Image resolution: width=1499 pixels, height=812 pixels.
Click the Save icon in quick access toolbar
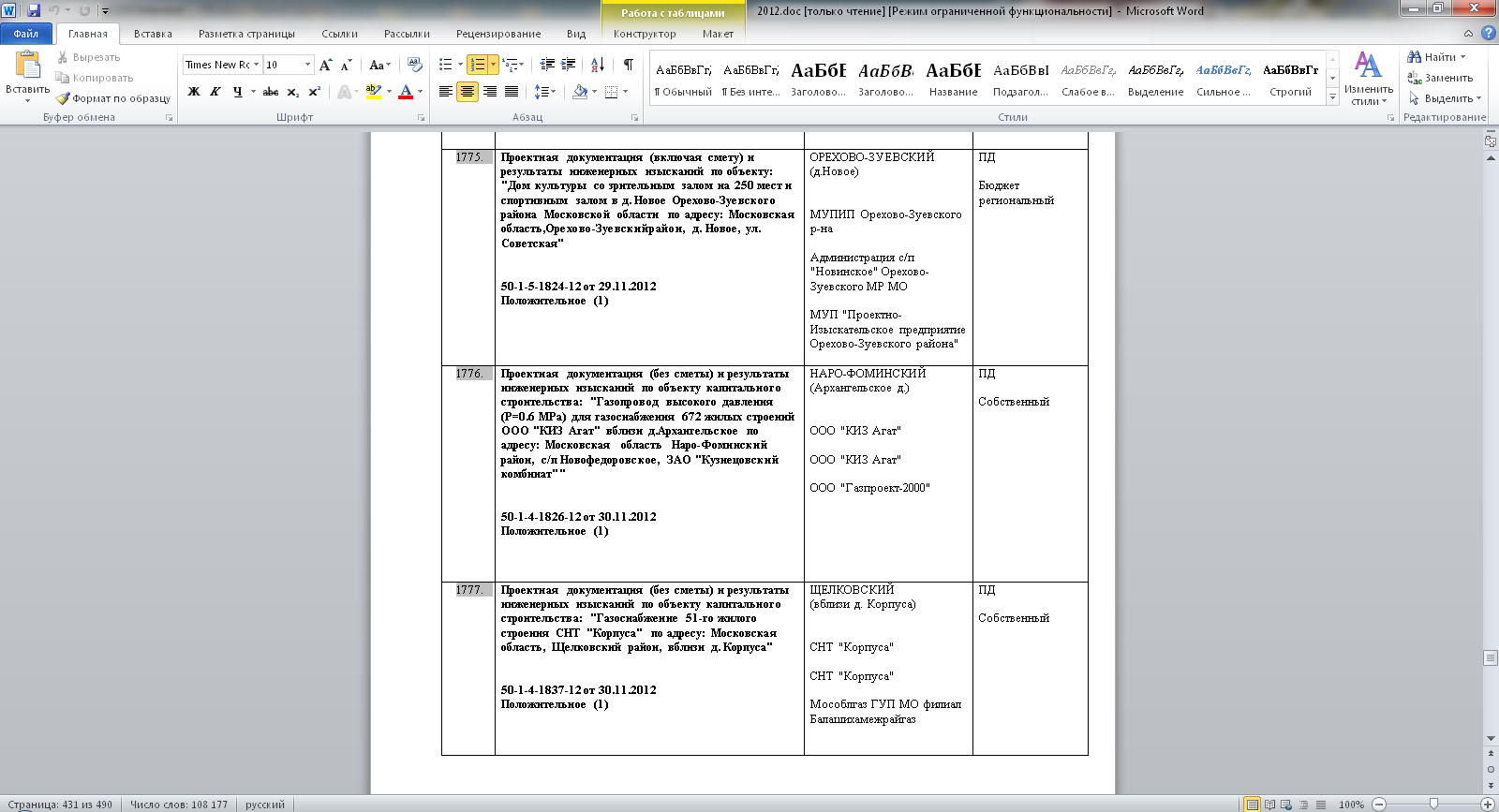tap(34, 10)
